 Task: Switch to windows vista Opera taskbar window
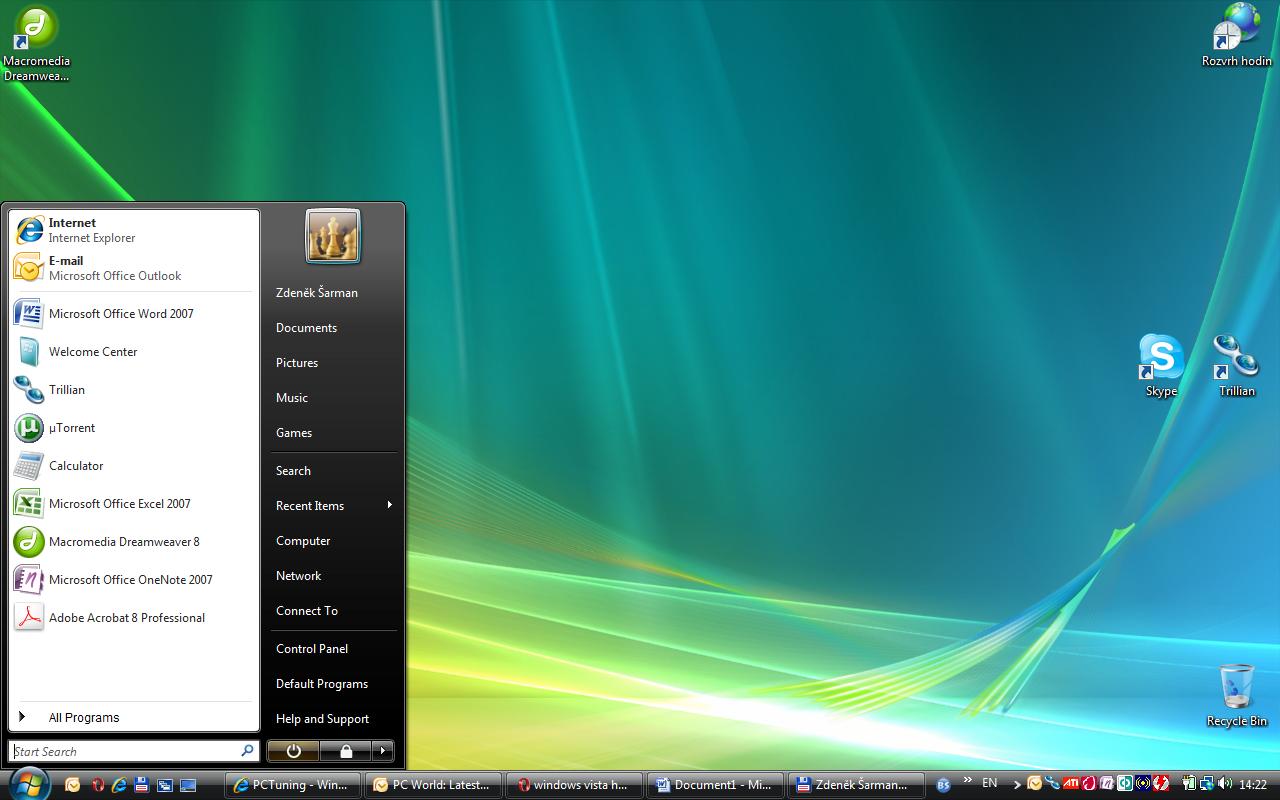[x=574, y=785]
